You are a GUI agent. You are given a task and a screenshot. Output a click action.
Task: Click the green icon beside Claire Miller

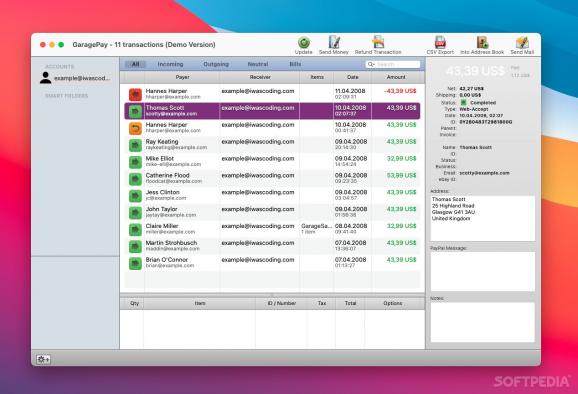135,230
